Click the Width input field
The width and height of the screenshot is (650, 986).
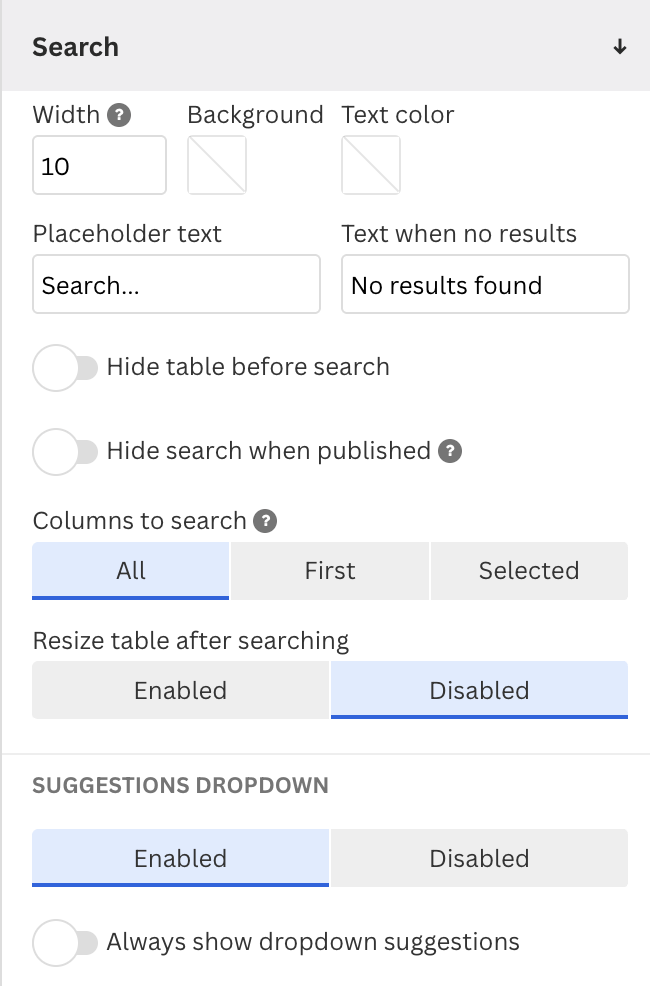[x=99, y=165]
